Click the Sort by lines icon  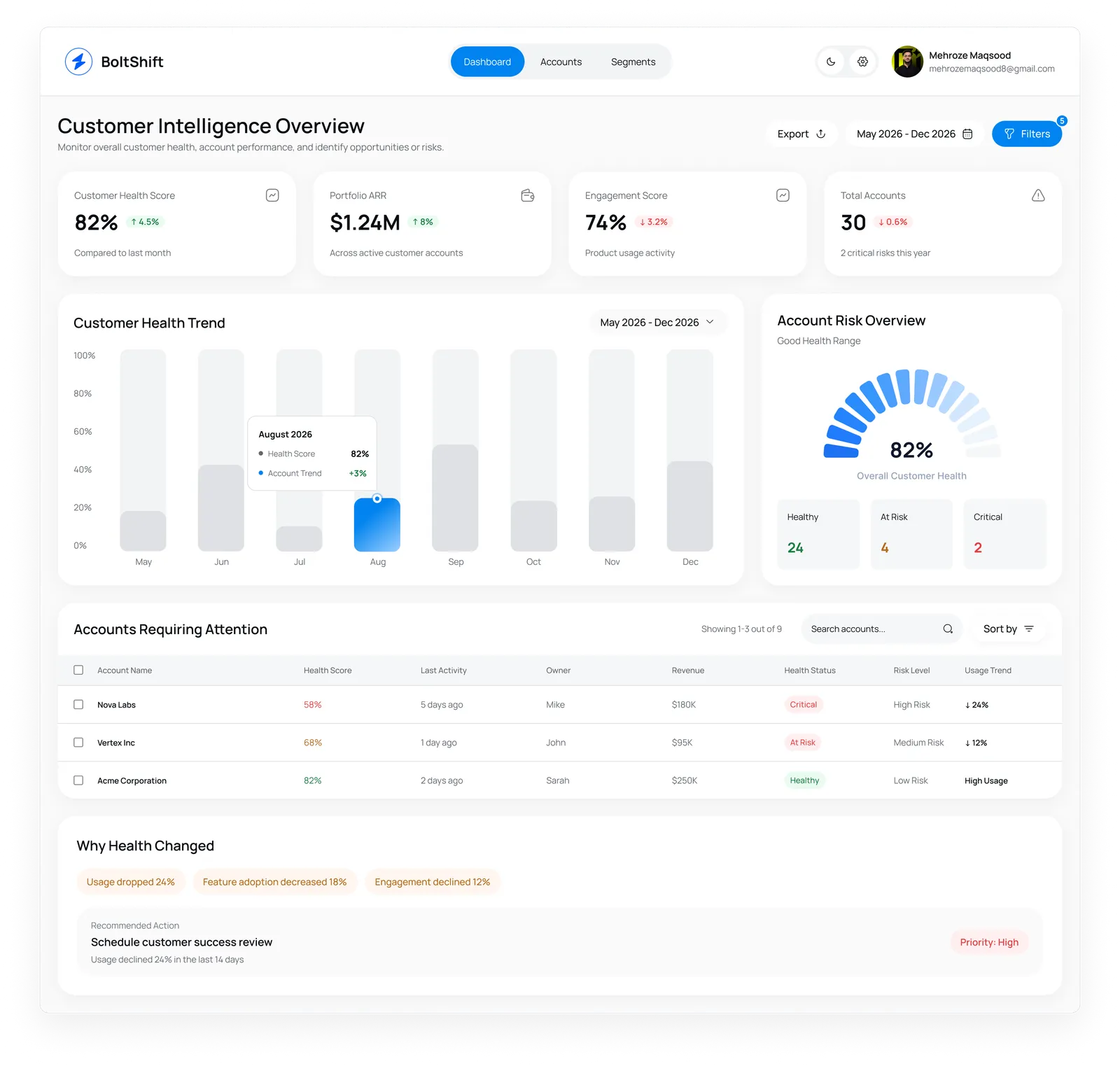[1029, 629]
